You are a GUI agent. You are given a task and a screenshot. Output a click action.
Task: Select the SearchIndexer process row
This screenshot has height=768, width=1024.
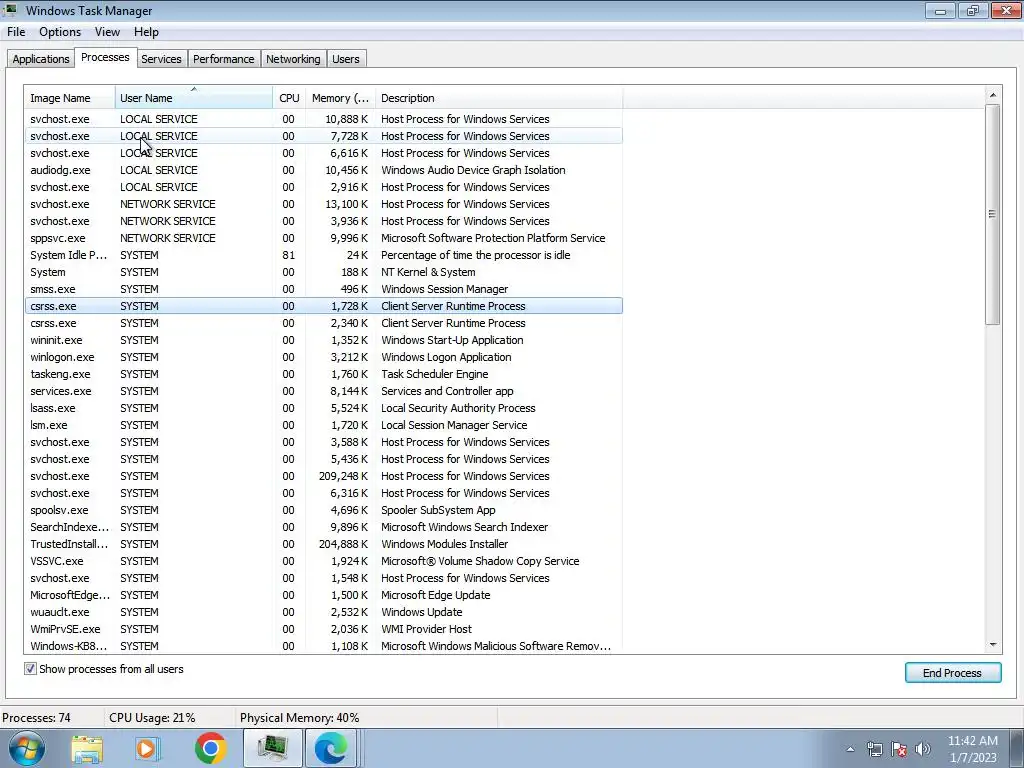pyautogui.click(x=323, y=526)
